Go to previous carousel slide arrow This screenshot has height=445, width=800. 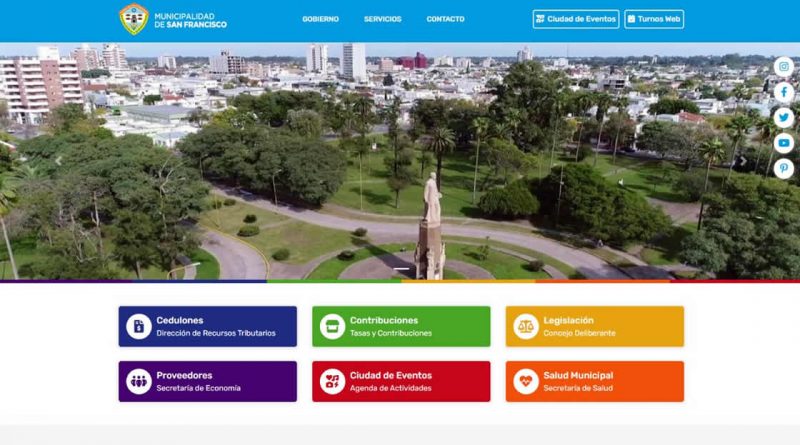pyautogui.click(x=59, y=161)
